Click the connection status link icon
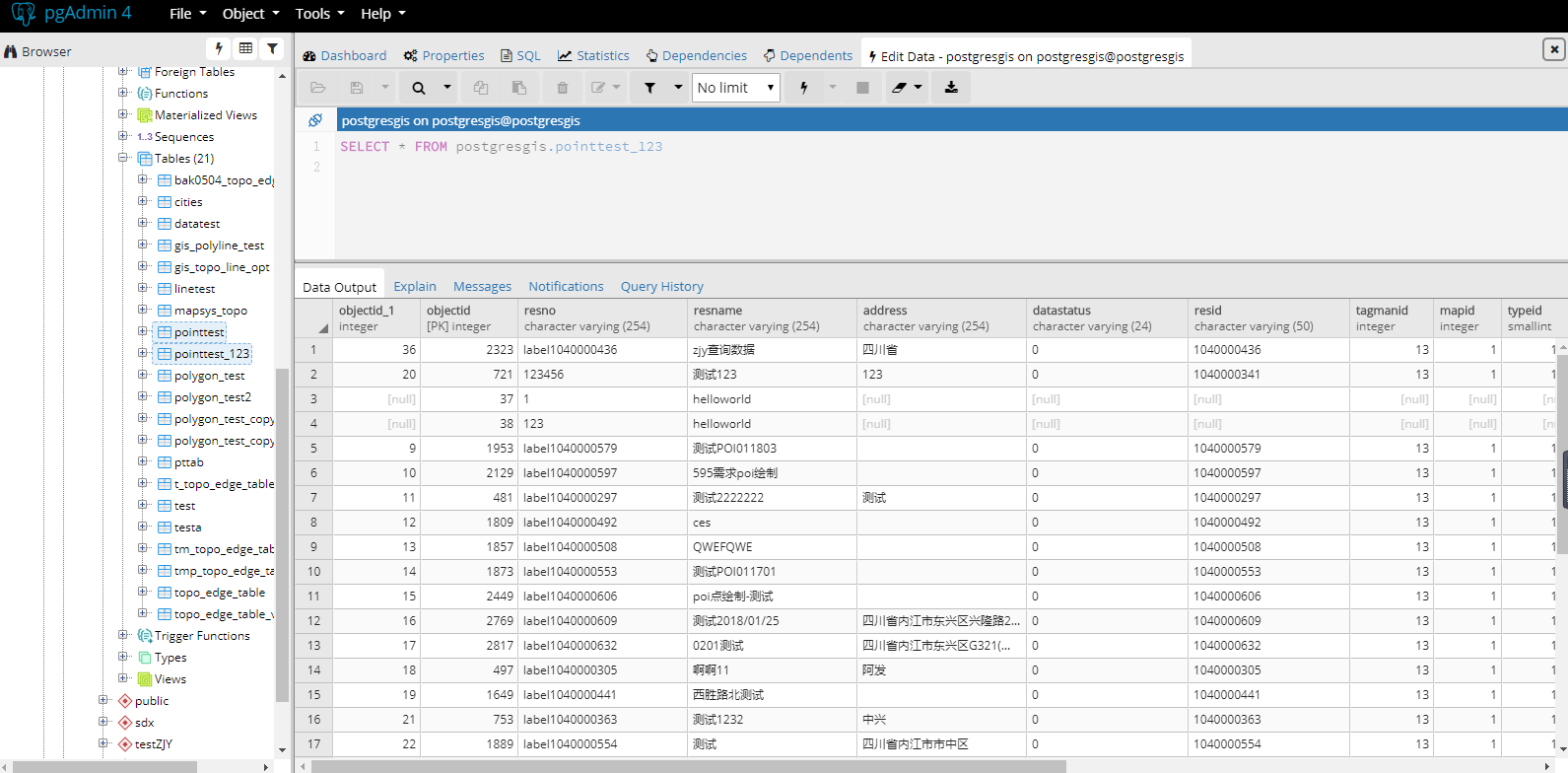1568x773 pixels. [315, 120]
